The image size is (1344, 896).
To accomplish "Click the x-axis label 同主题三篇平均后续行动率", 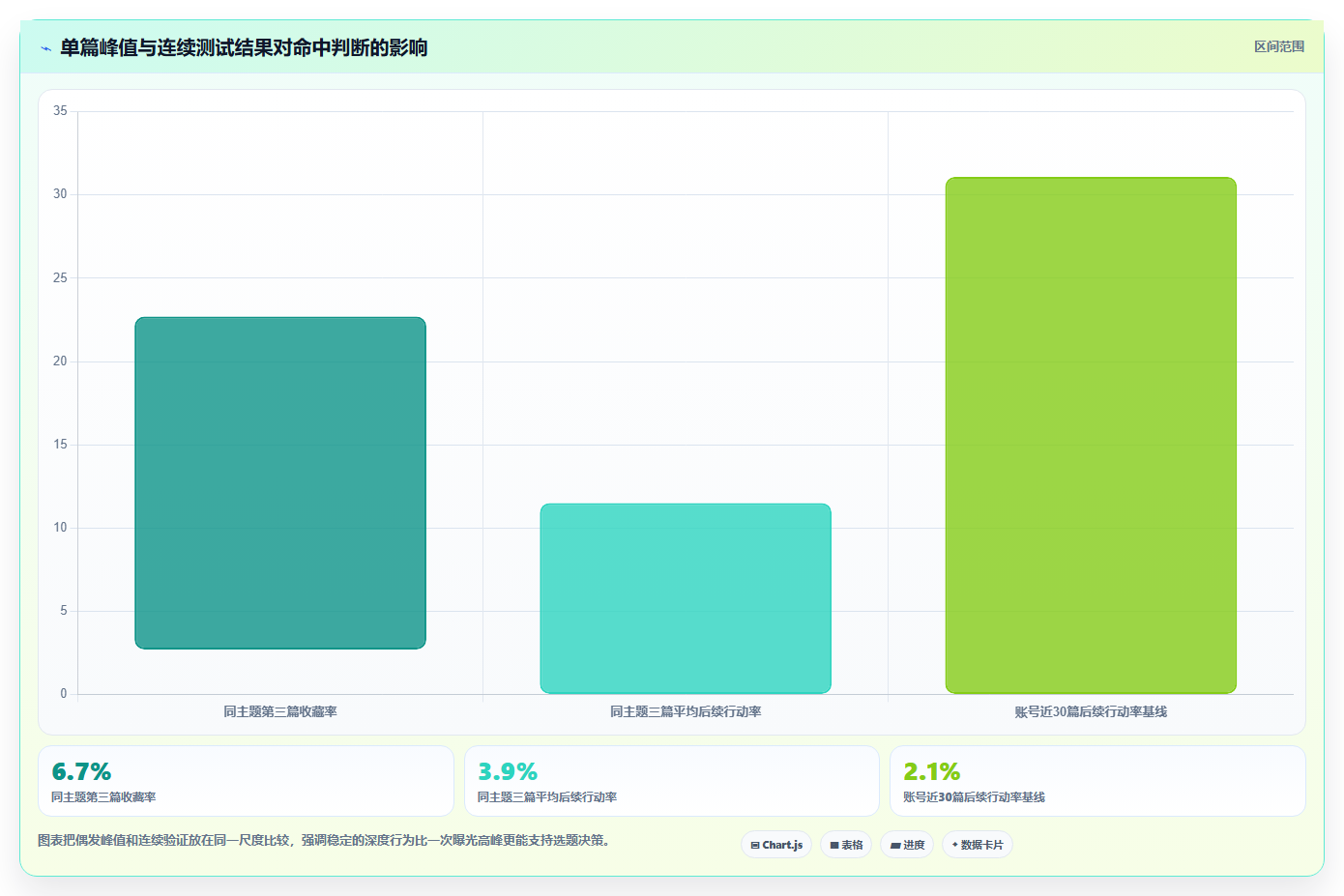I will pyautogui.click(x=686, y=711).
